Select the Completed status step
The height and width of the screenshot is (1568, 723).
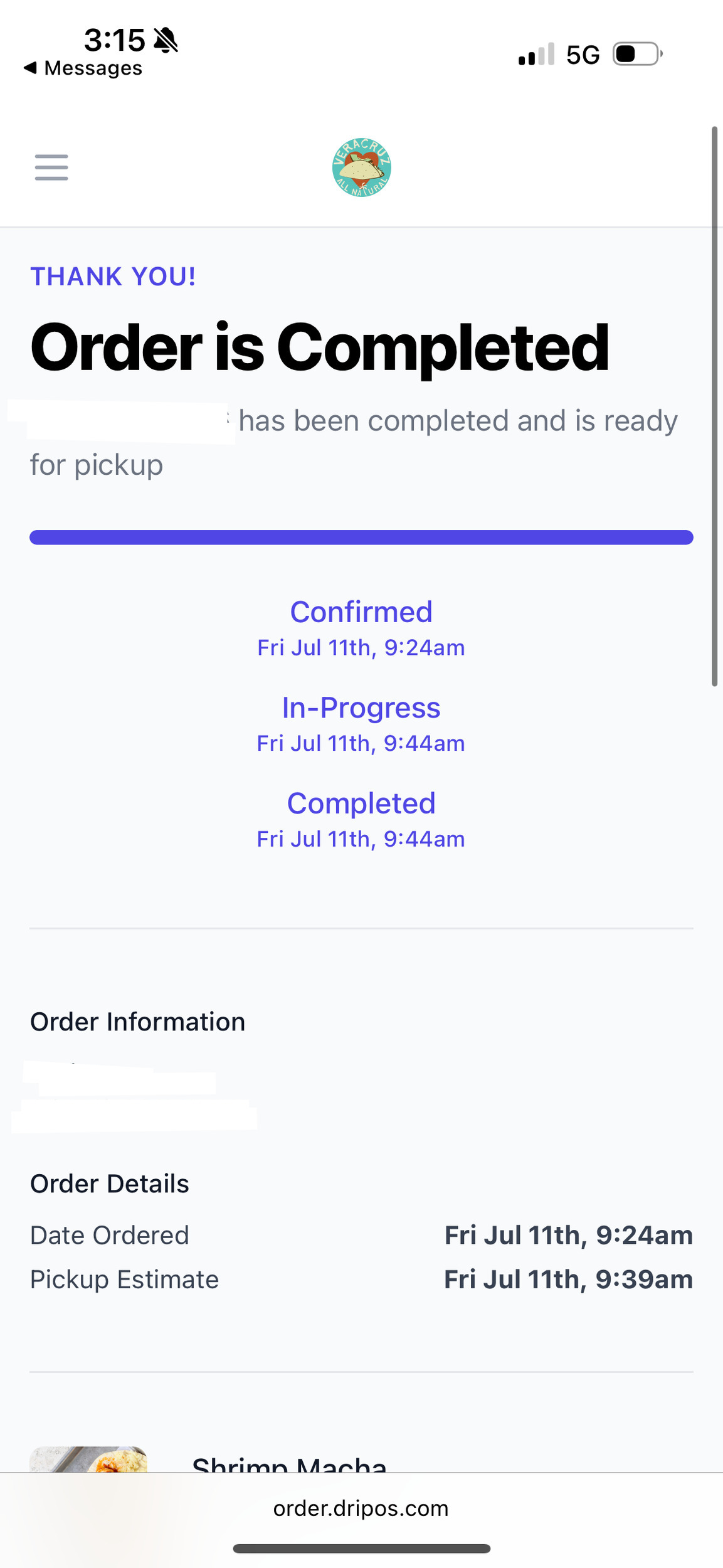(x=361, y=819)
